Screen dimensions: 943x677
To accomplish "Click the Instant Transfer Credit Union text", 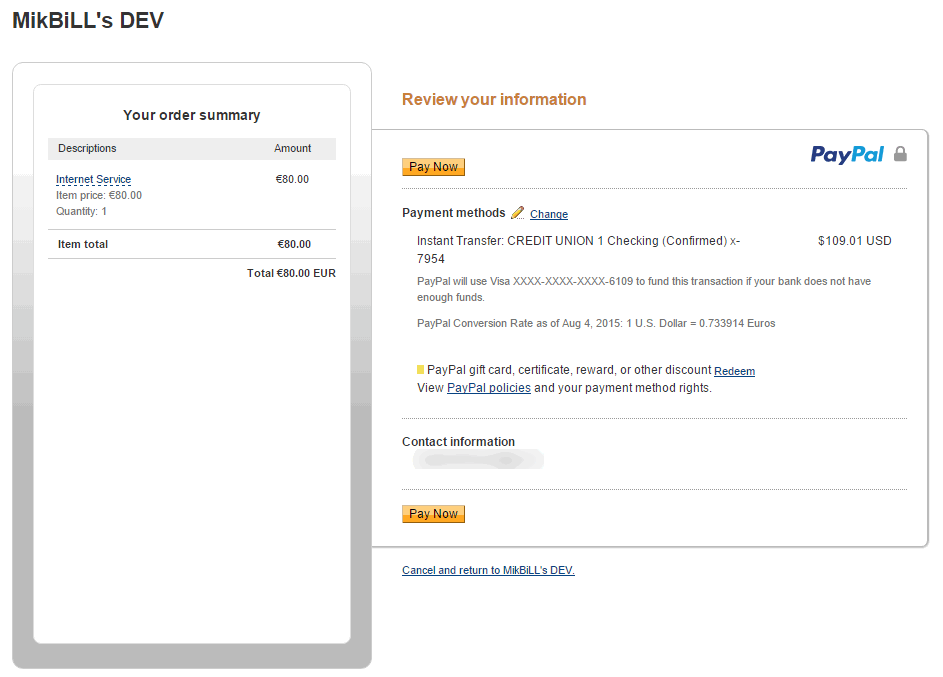I will [x=578, y=241].
